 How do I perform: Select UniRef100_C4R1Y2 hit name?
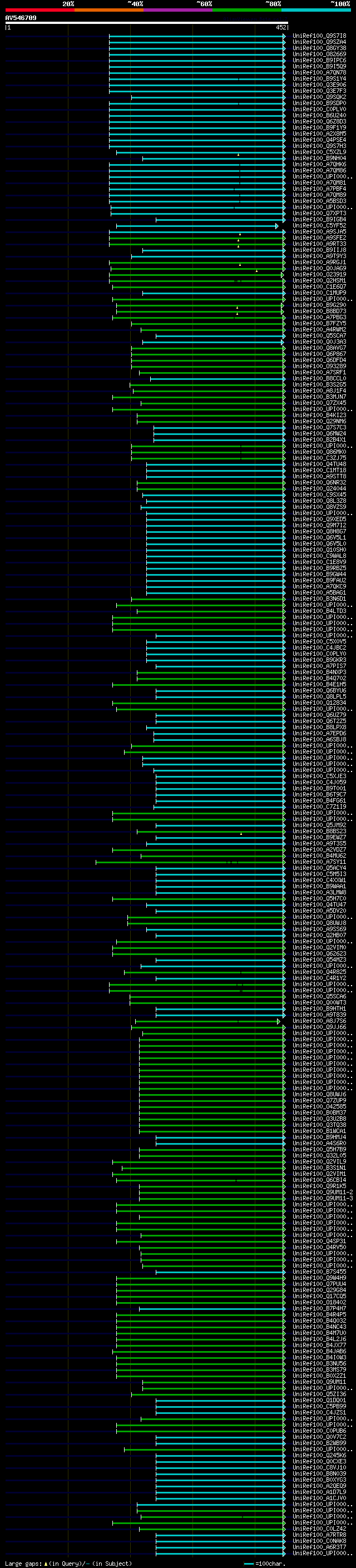pyautogui.click(x=319, y=978)
